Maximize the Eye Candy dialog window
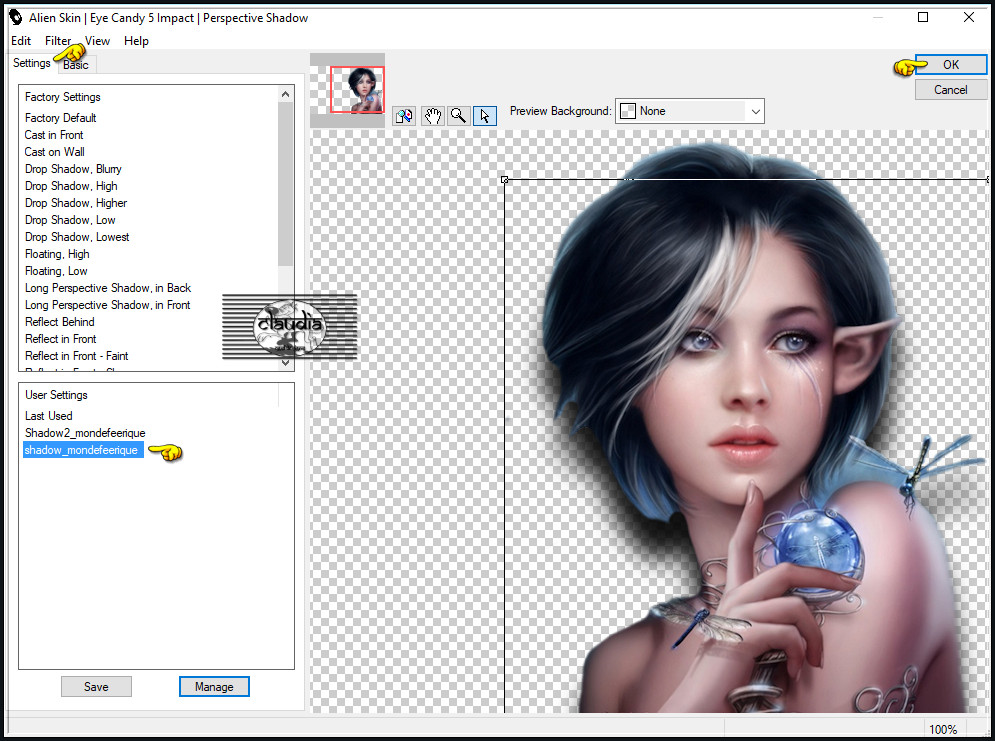Image resolution: width=995 pixels, height=741 pixels. [923, 17]
